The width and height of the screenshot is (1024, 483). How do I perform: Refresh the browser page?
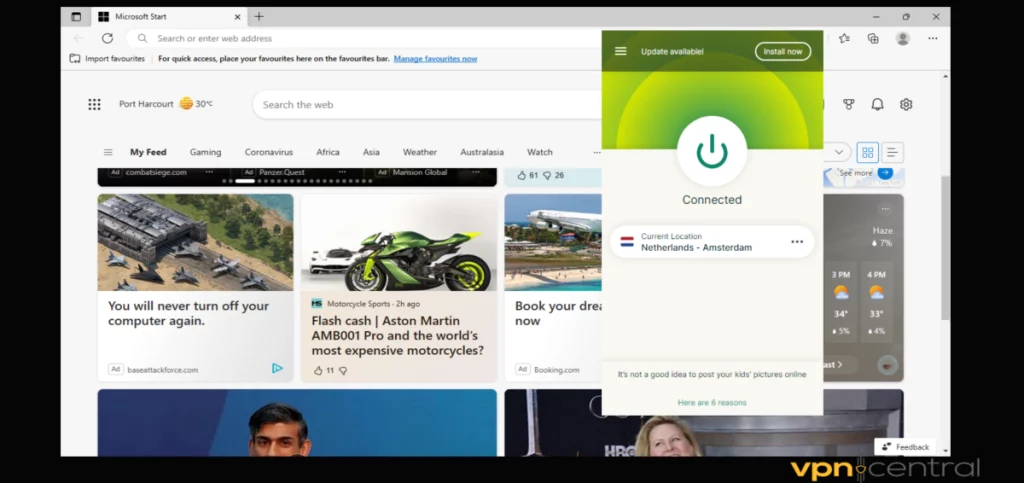[107, 38]
